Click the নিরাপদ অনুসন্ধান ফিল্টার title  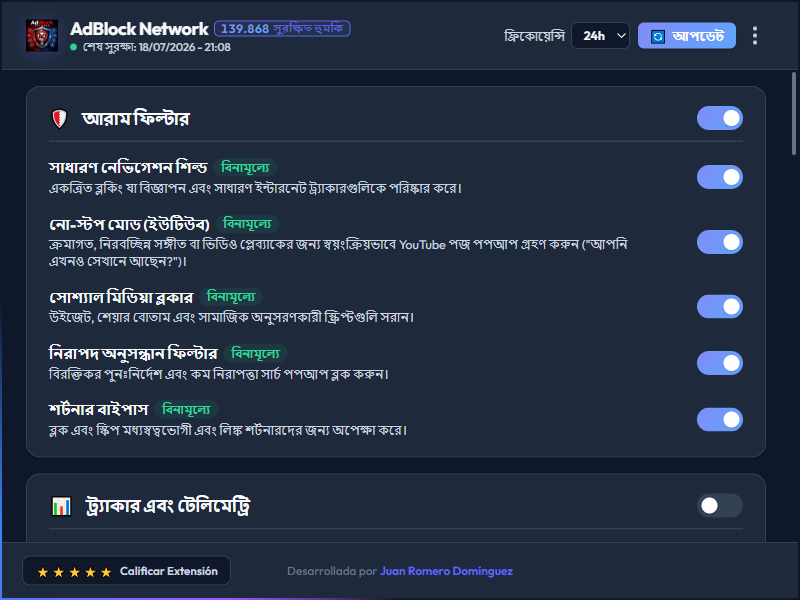134,353
